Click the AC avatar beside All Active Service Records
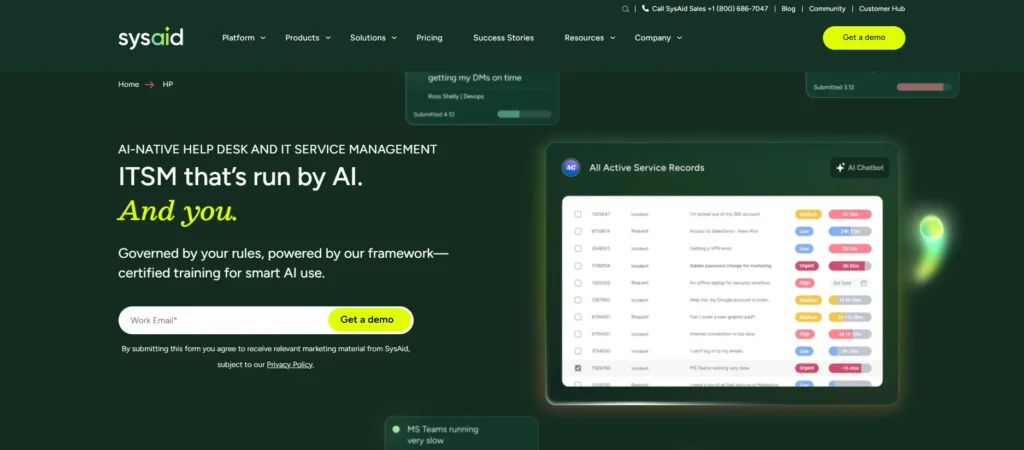The image size is (1024, 450). tap(571, 167)
